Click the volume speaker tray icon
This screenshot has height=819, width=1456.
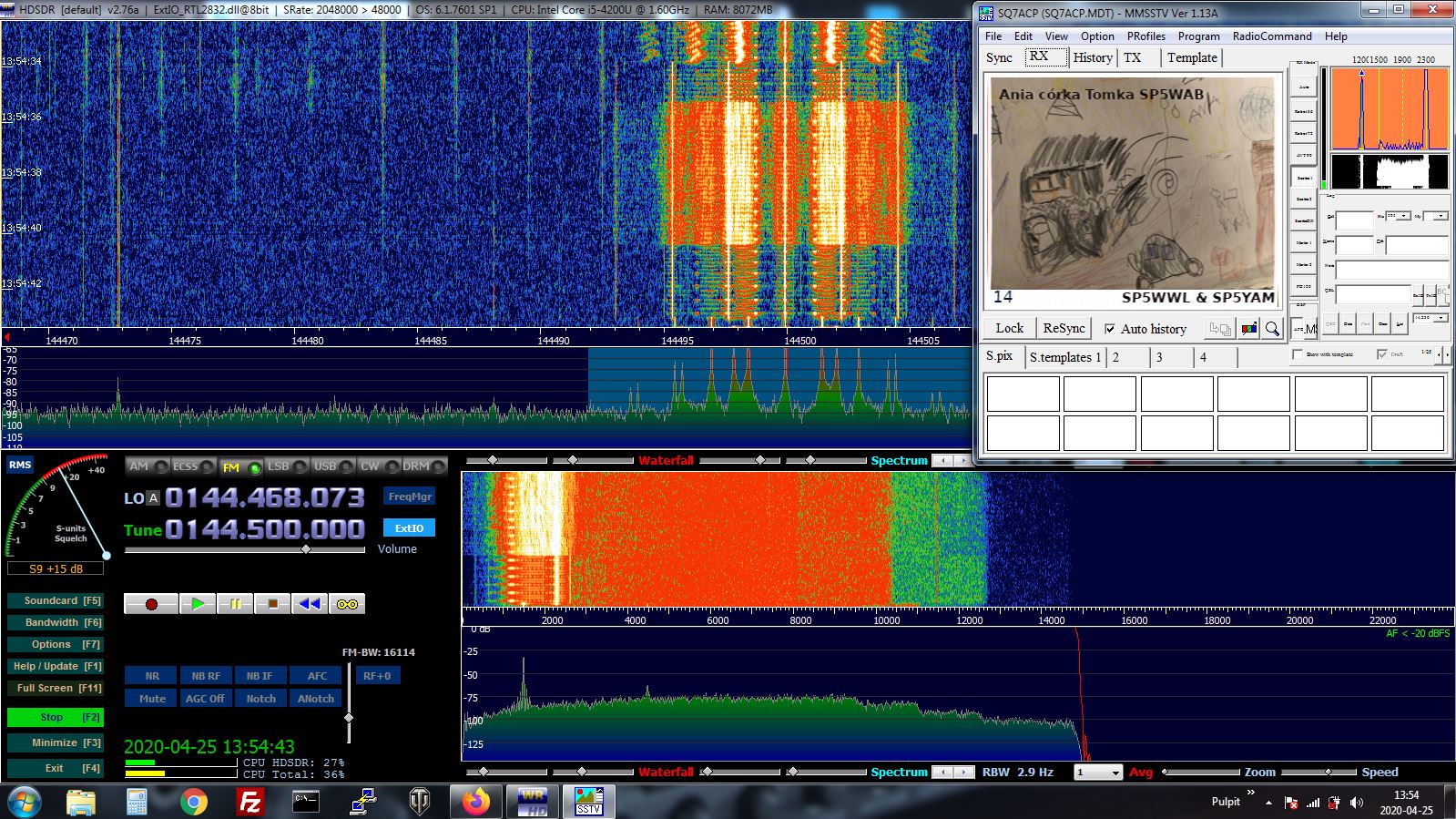[x=1357, y=803]
